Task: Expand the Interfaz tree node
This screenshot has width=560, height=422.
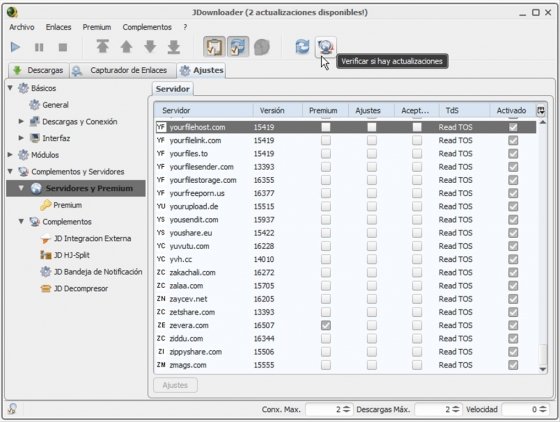Action: point(21,138)
